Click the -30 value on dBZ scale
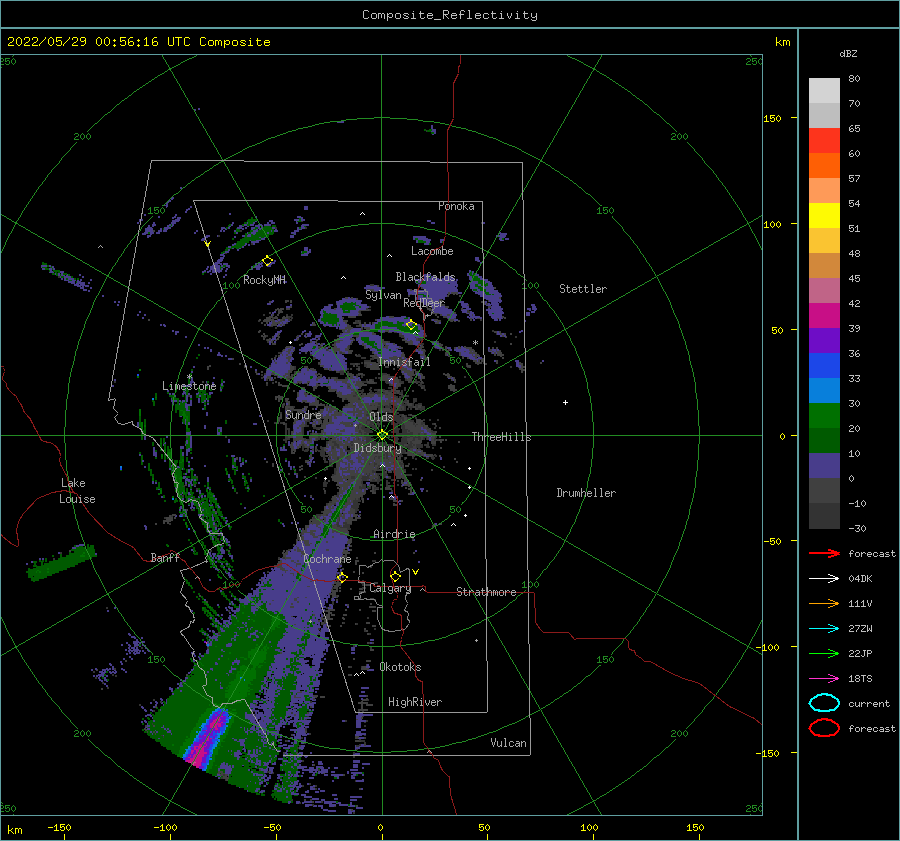900x841 pixels. pos(858,528)
